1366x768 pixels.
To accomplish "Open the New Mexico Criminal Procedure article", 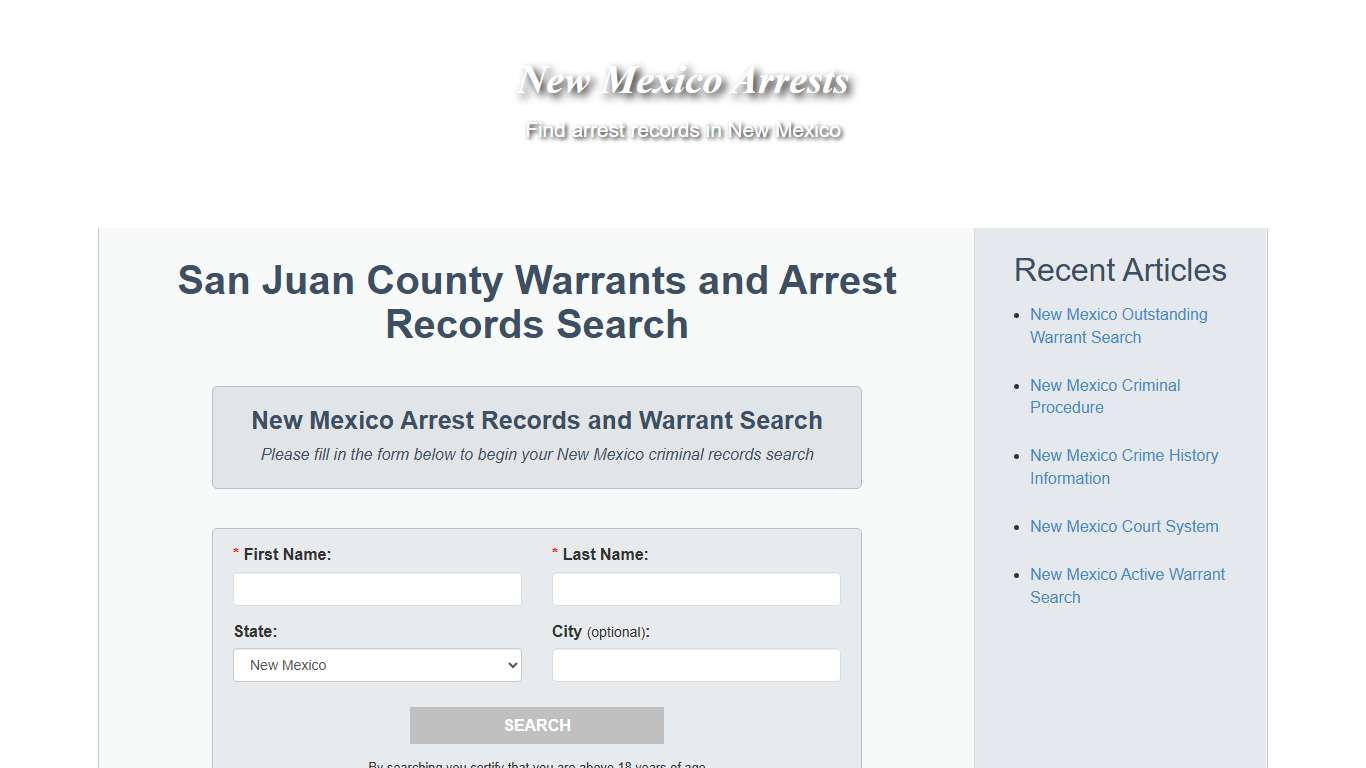I will tap(1104, 396).
